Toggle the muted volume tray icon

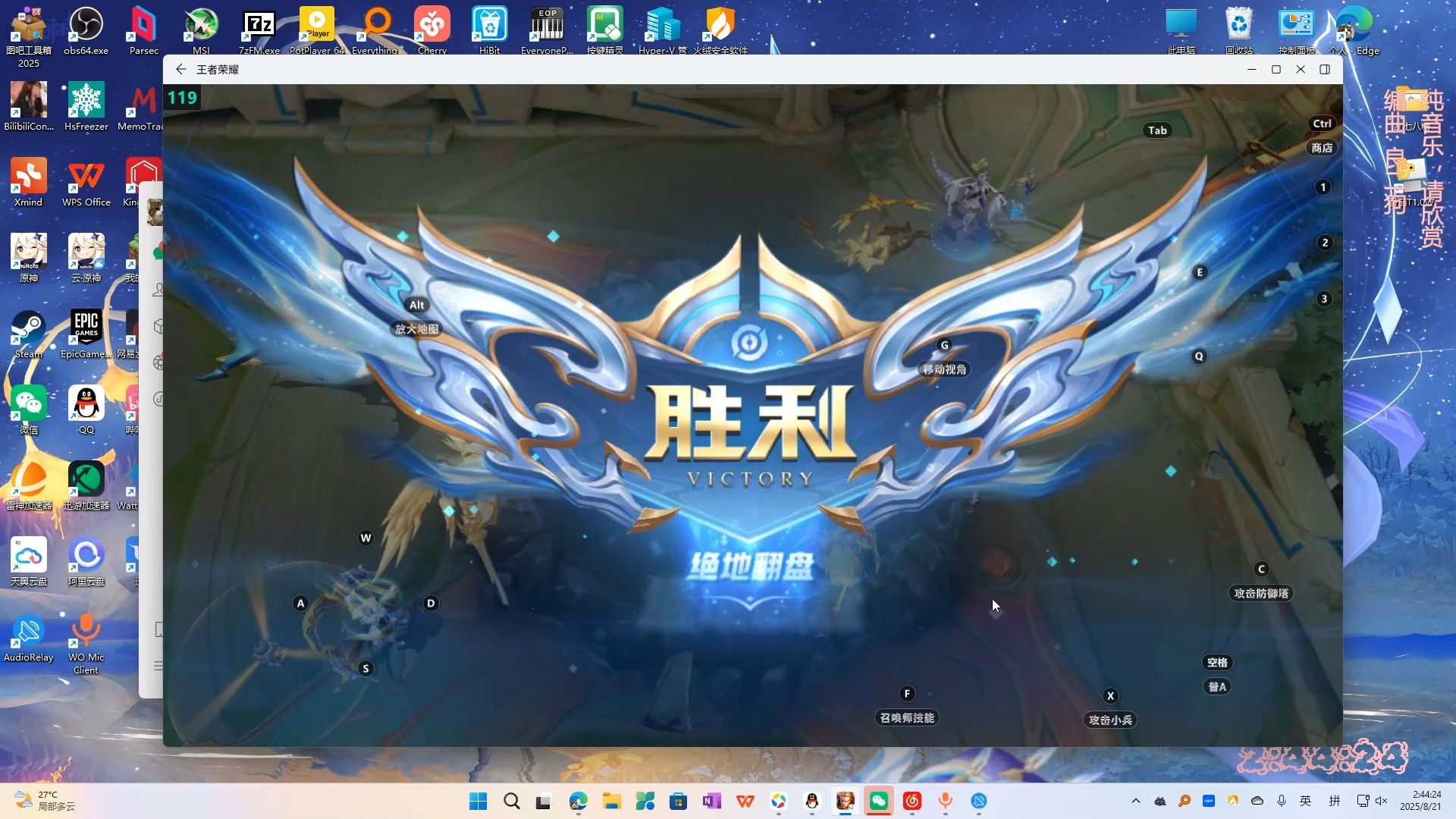[1381, 801]
